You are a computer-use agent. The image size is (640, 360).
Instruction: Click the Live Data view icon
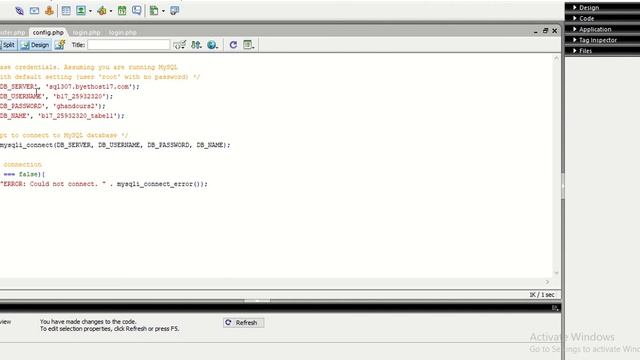click(x=60, y=45)
